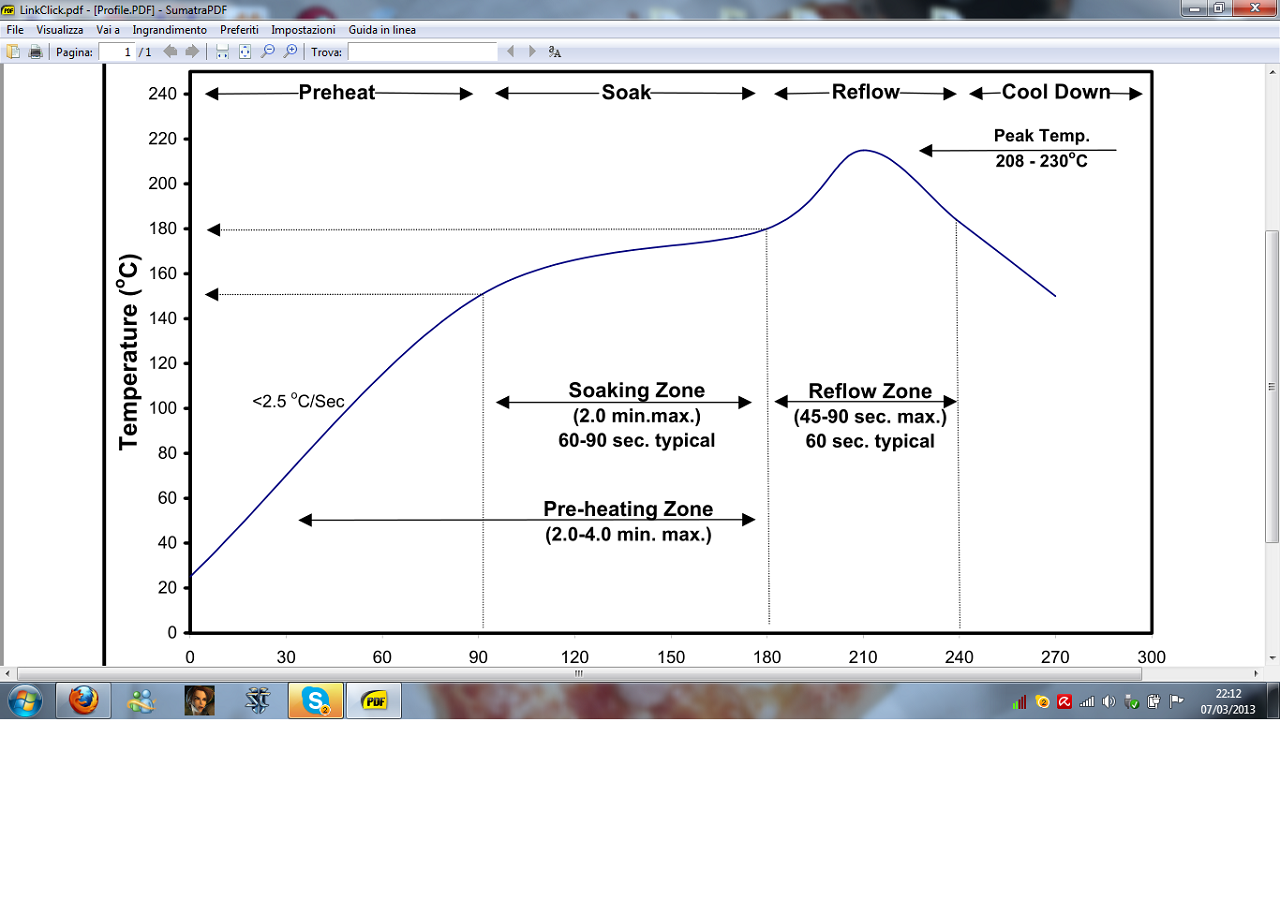Open the Vai a menu
The height and width of the screenshot is (899, 1280).
tap(108, 30)
